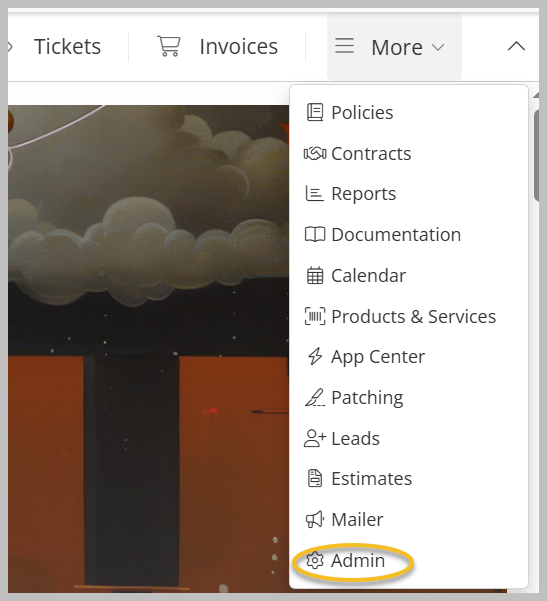Open the Tickets tab
The height and width of the screenshot is (601, 547).
(x=67, y=47)
